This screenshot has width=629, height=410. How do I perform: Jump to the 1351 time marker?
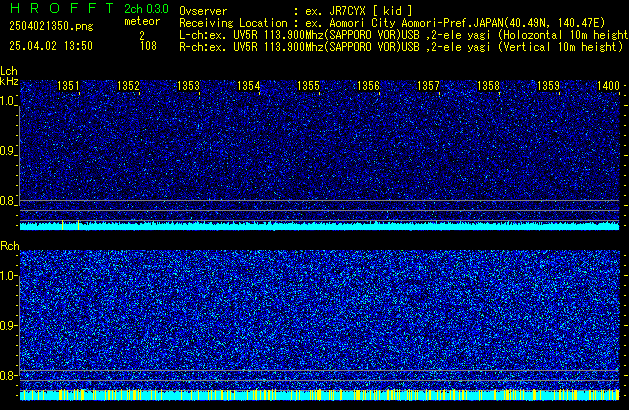click(x=68, y=86)
